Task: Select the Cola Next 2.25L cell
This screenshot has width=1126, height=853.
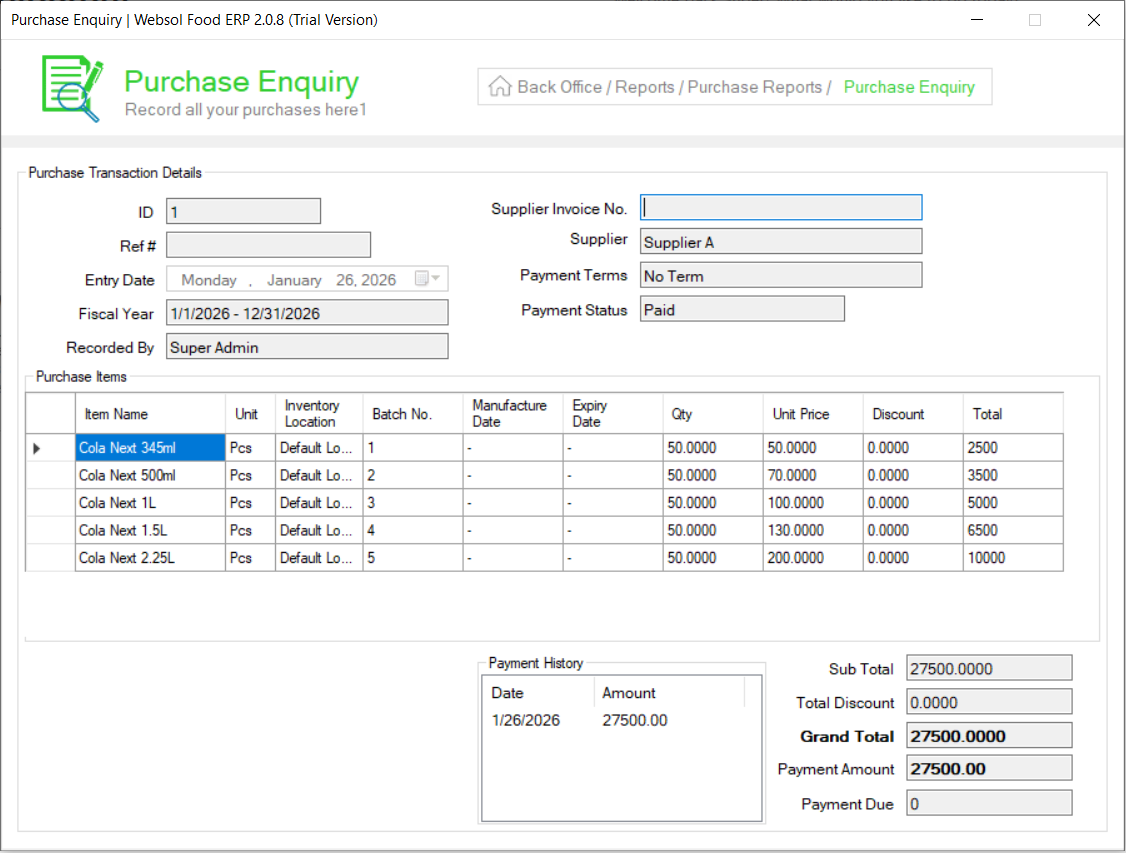Action: point(150,558)
